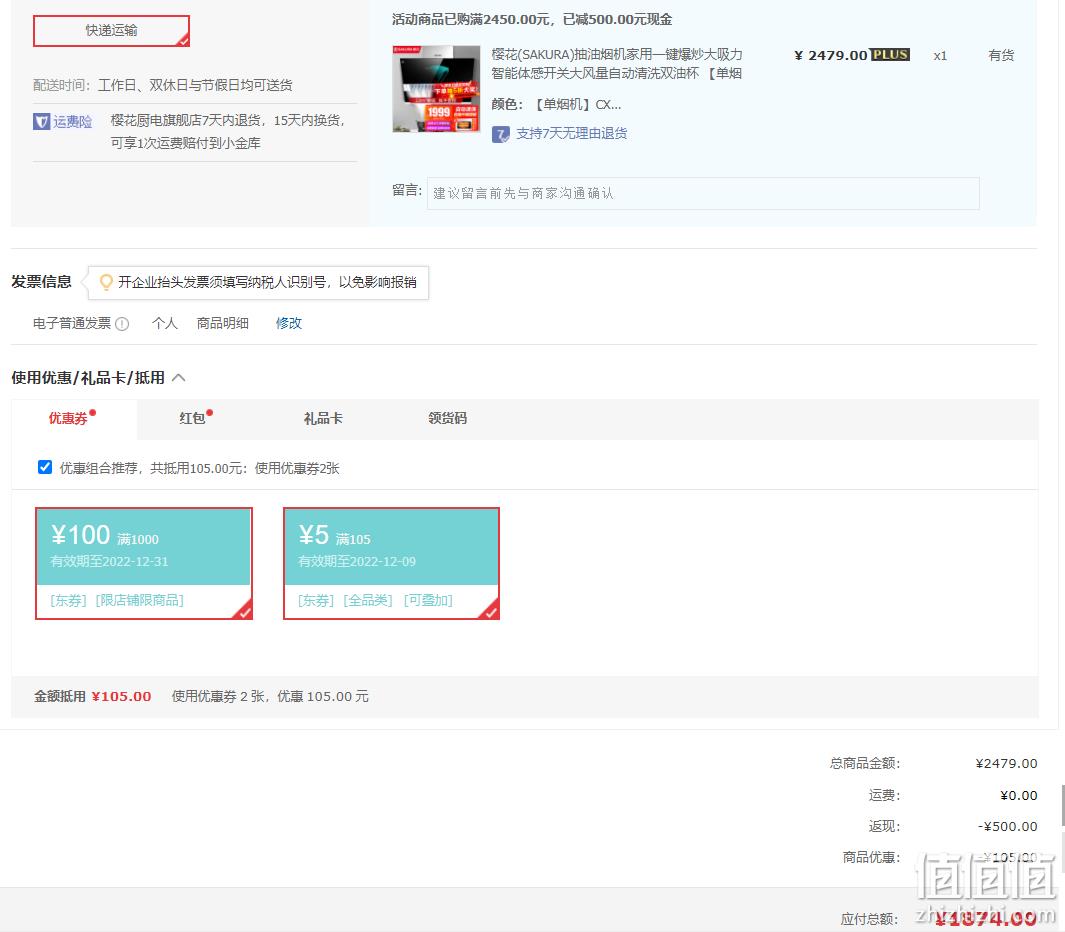Image resolution: width=1065 pixels, height=932 pixels.
Task: Click the 留言 message input field
Action: (x=703, y=193)
